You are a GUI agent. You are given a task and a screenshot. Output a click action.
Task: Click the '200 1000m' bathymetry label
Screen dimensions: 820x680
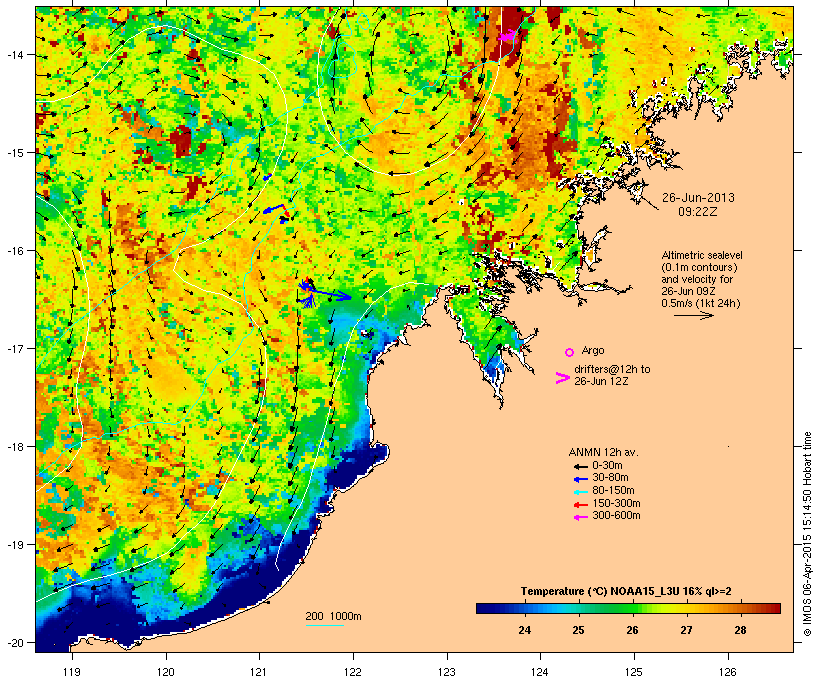[333, 616]
